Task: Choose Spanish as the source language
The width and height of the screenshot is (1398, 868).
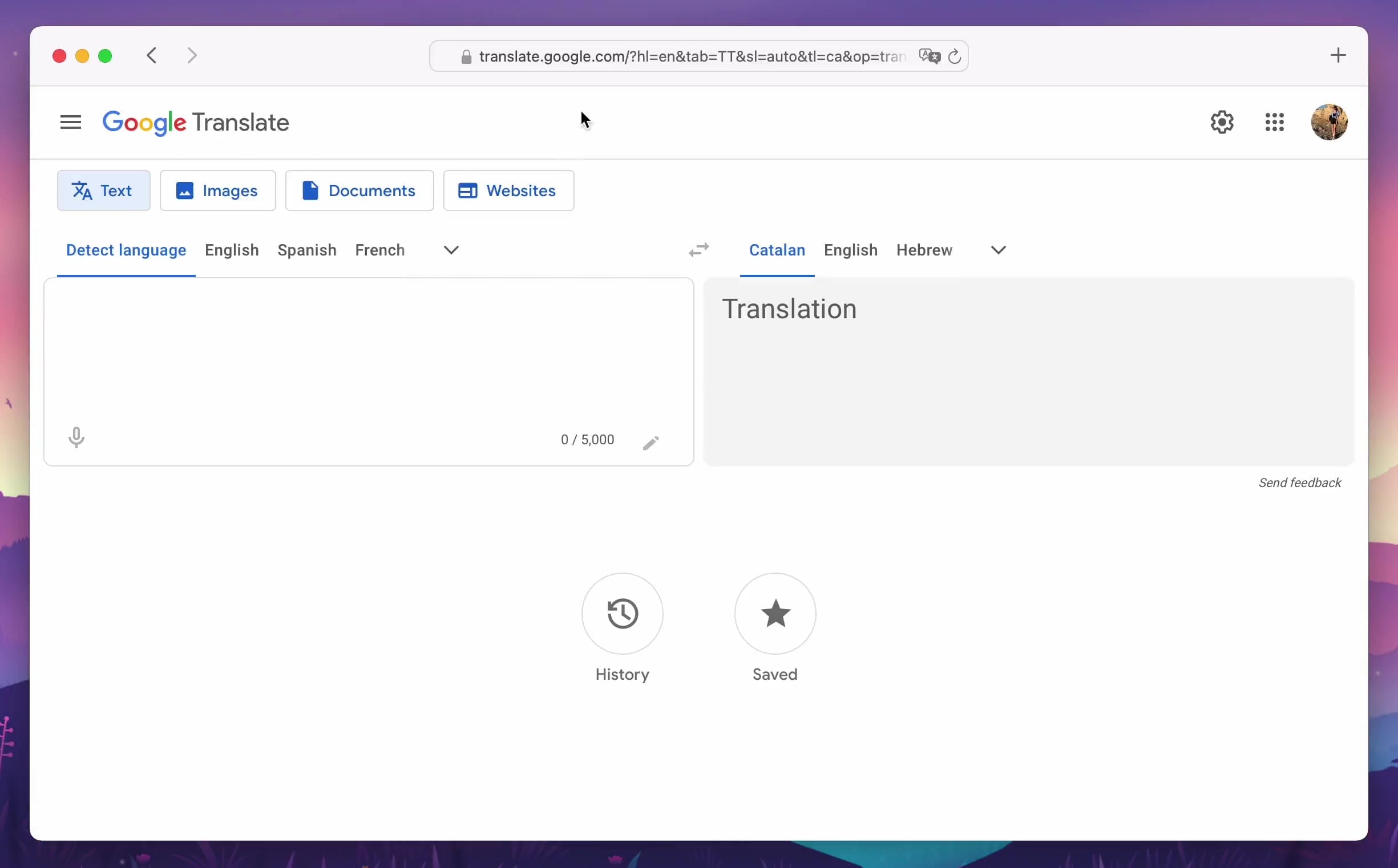Action: pyautogui.click(x=307, y=250)
